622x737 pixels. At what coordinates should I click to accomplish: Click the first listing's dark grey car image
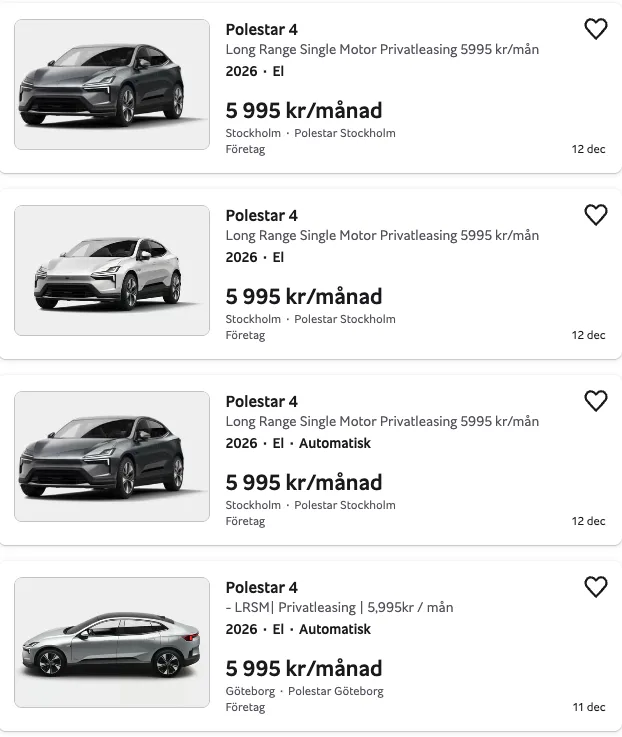112,85
